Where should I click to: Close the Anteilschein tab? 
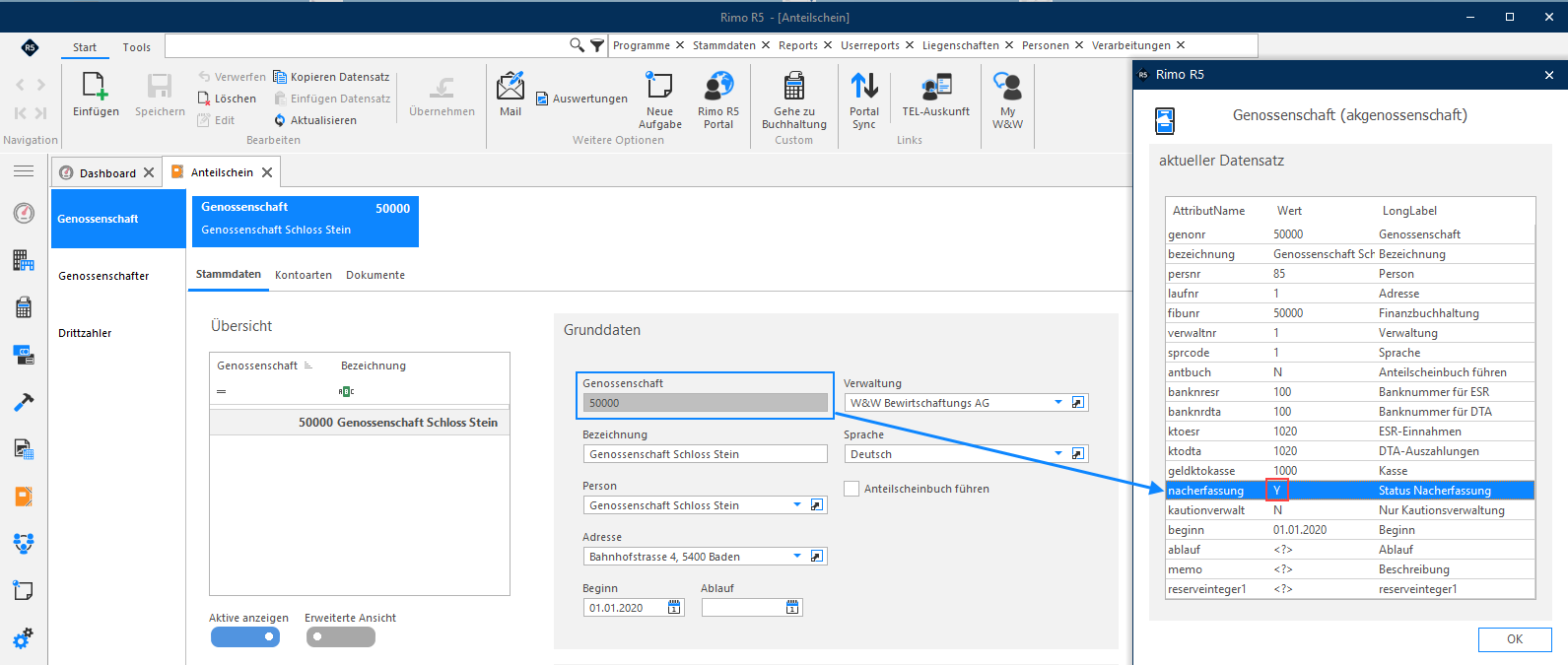(x=267, y=172)
